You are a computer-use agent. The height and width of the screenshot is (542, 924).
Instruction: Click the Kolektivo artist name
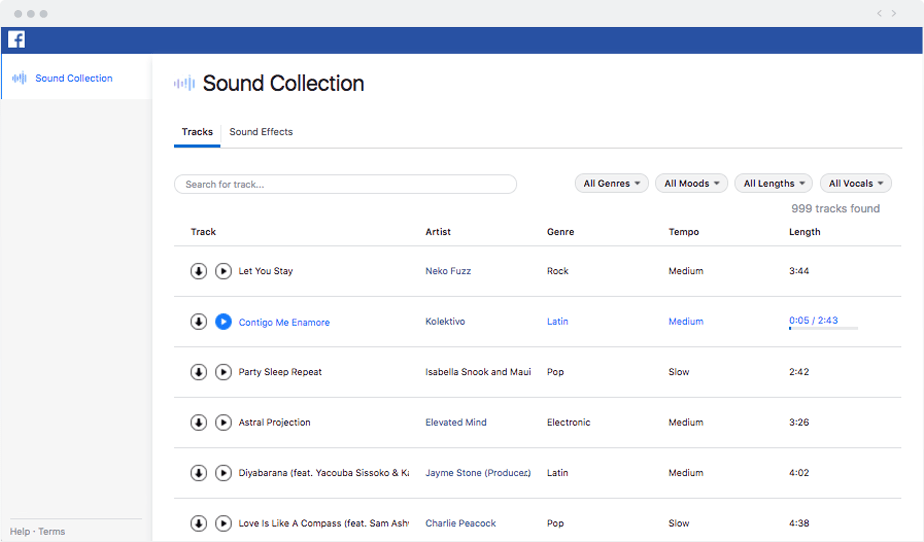(445, 321)
